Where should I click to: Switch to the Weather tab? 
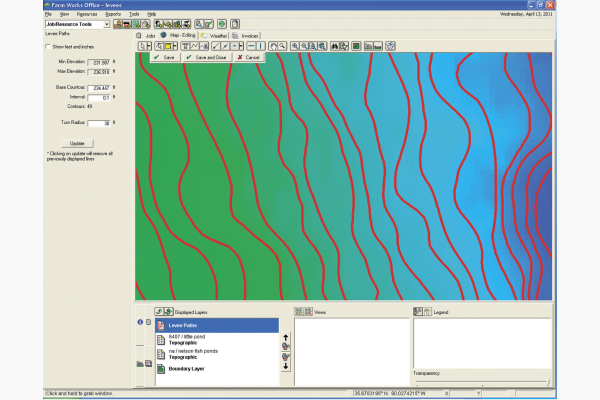217,34
